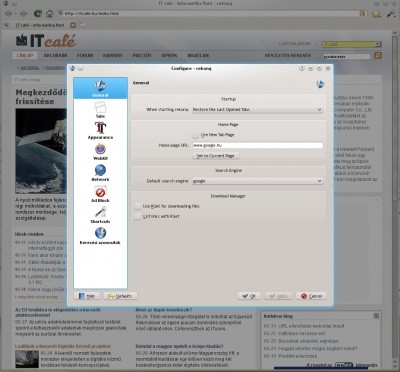The width and height of the screenshot is (400, 372).
Task: Click the browser Back arrow
Action: coord(9,14)
